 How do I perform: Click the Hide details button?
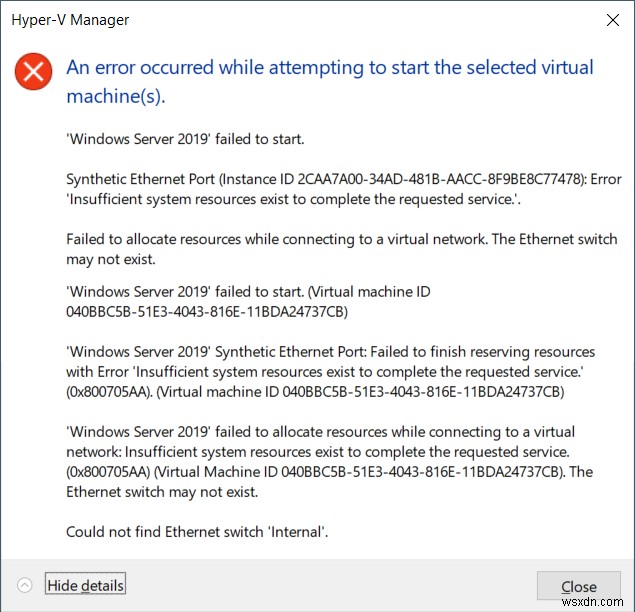pyautogui.click(x=85, y=585)
